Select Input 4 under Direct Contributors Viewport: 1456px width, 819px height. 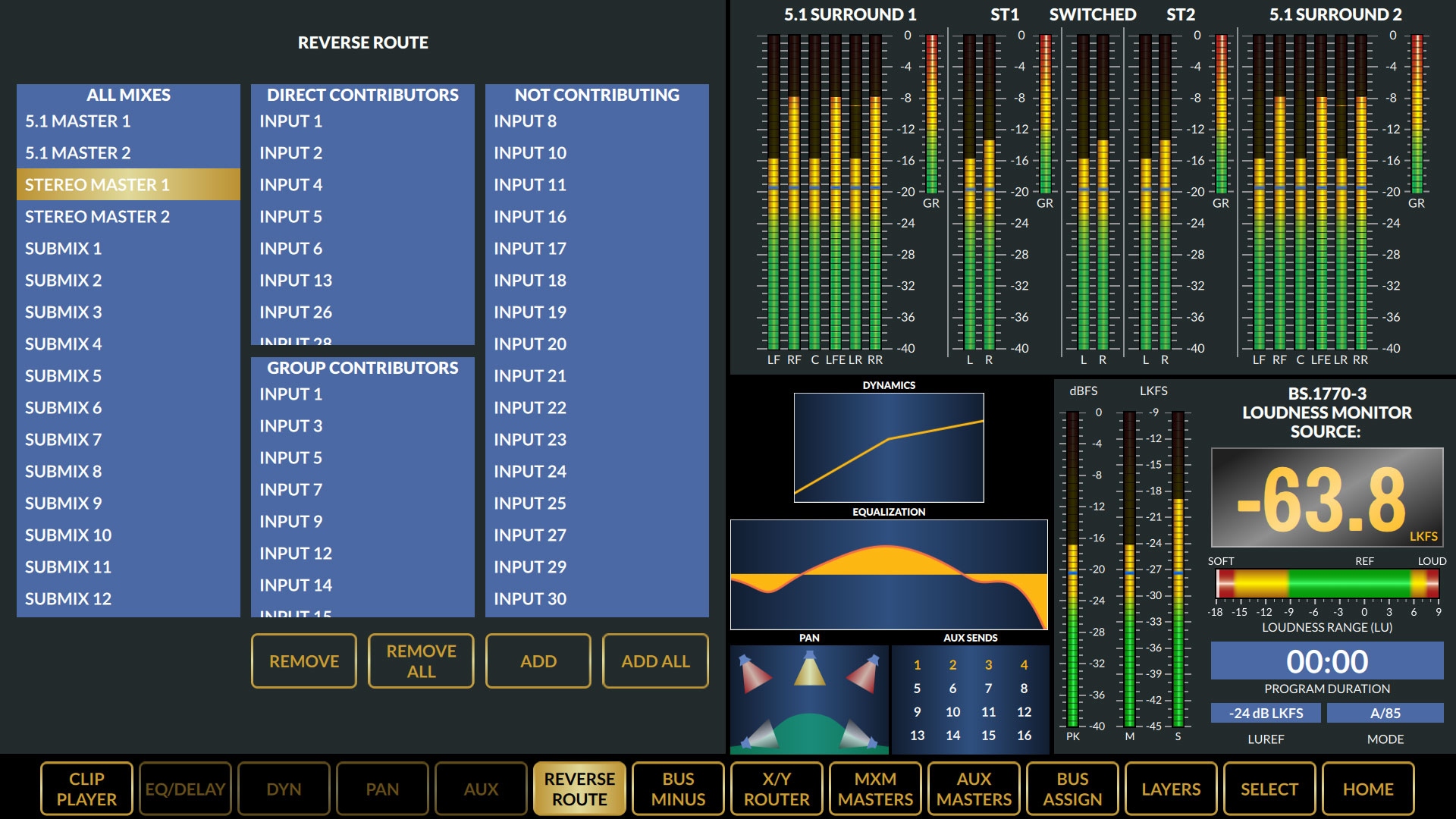[362, 185]
